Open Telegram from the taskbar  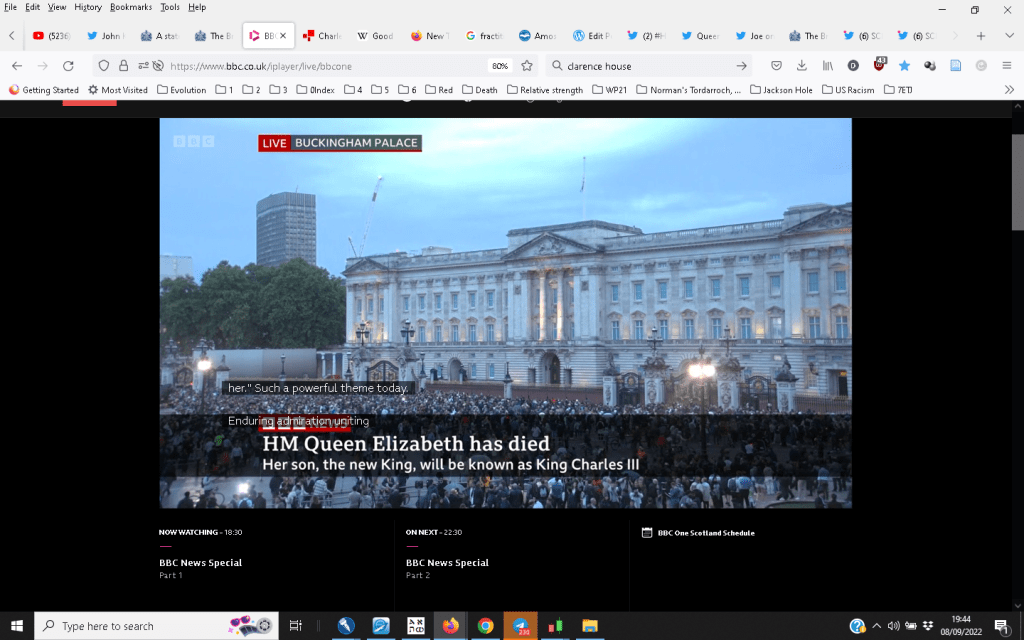[x=521, y=626]
